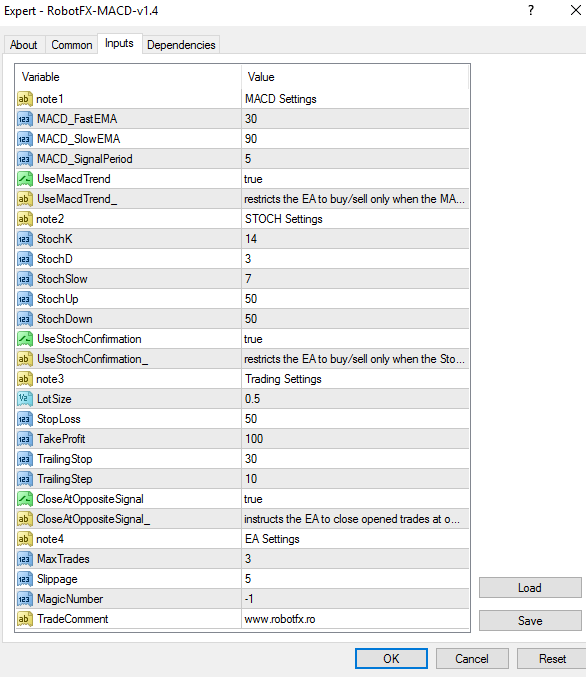Select the MACD_FastEMA value 30
586x677 pixels.
(x=355, y=119)
